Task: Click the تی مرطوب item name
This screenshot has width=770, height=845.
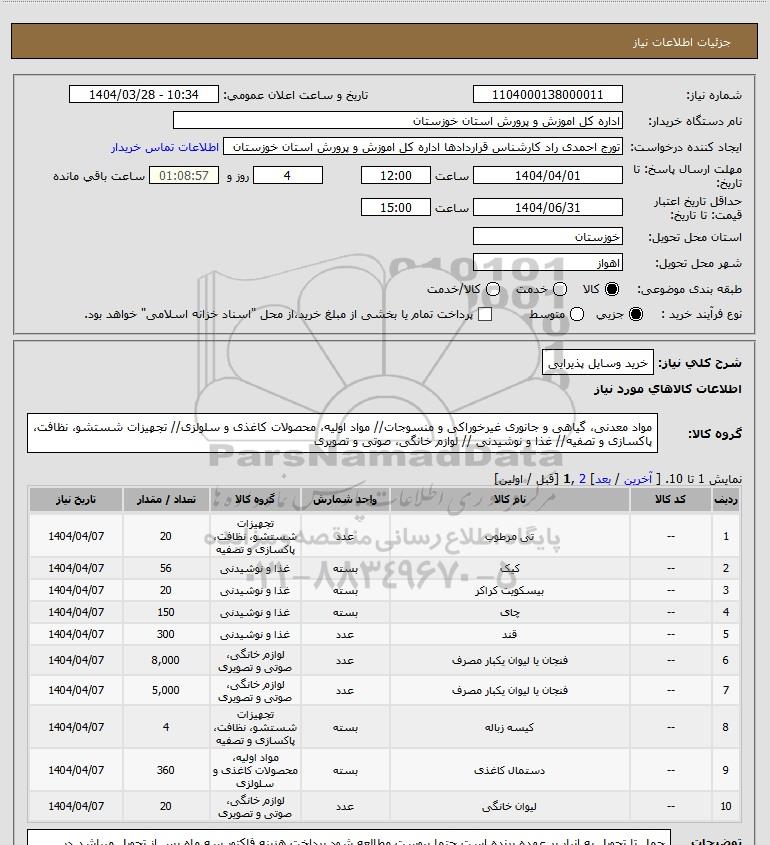Action: (509, 536)
